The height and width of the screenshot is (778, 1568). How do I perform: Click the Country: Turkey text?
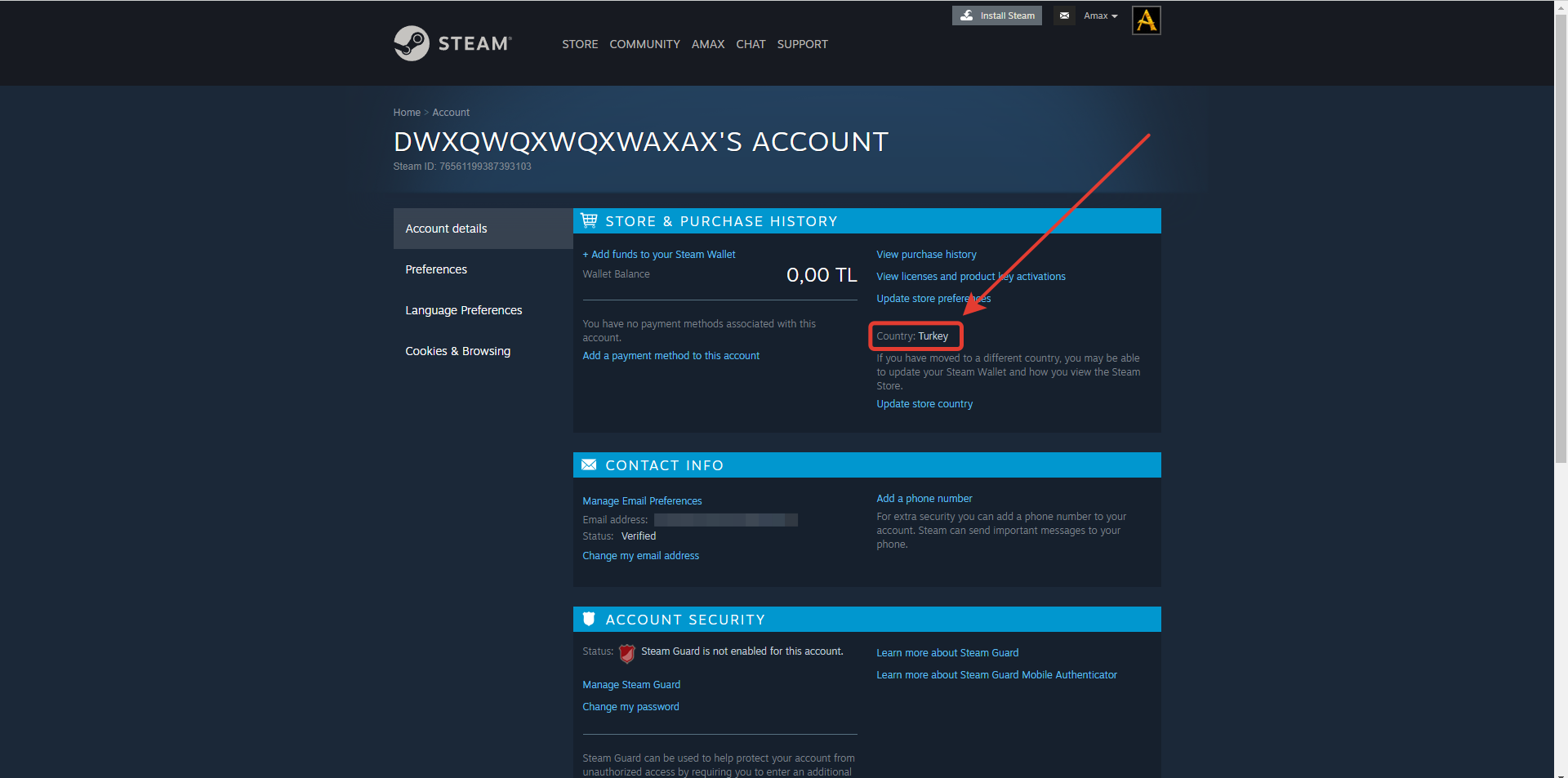pyautogui.click(x=912, y=336)
